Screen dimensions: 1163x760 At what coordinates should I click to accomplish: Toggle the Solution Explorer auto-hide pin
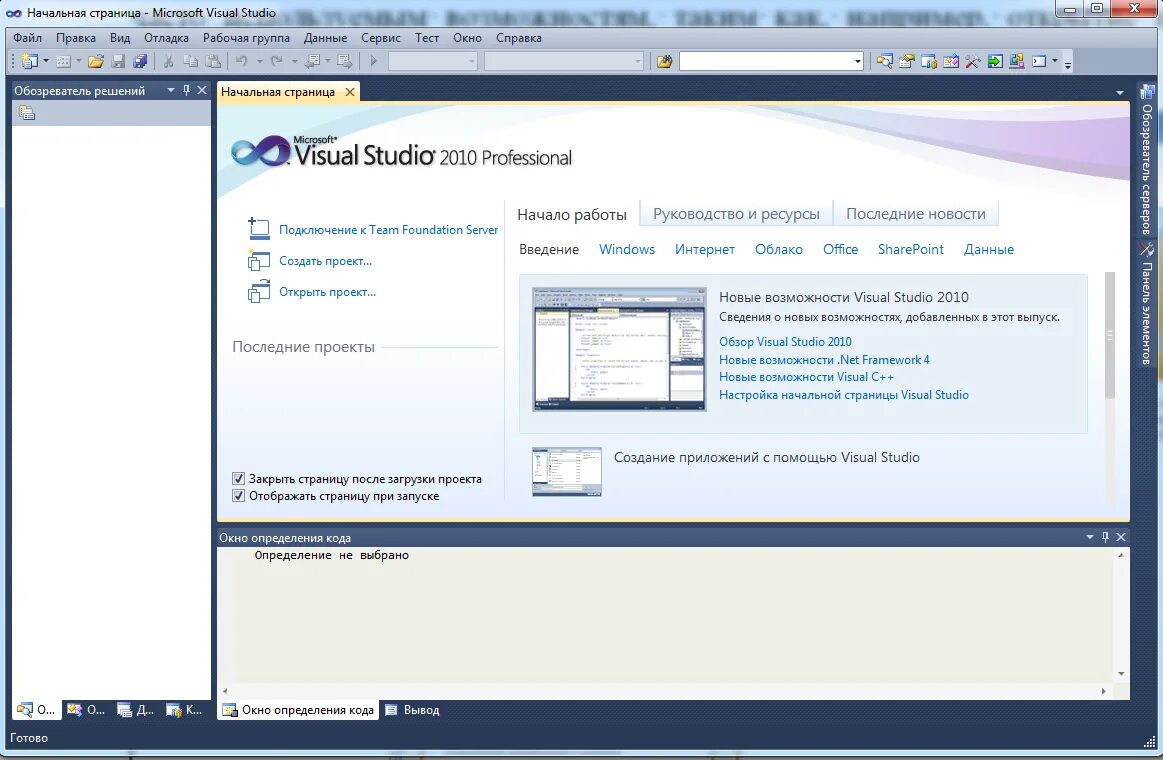click(186, 90)
